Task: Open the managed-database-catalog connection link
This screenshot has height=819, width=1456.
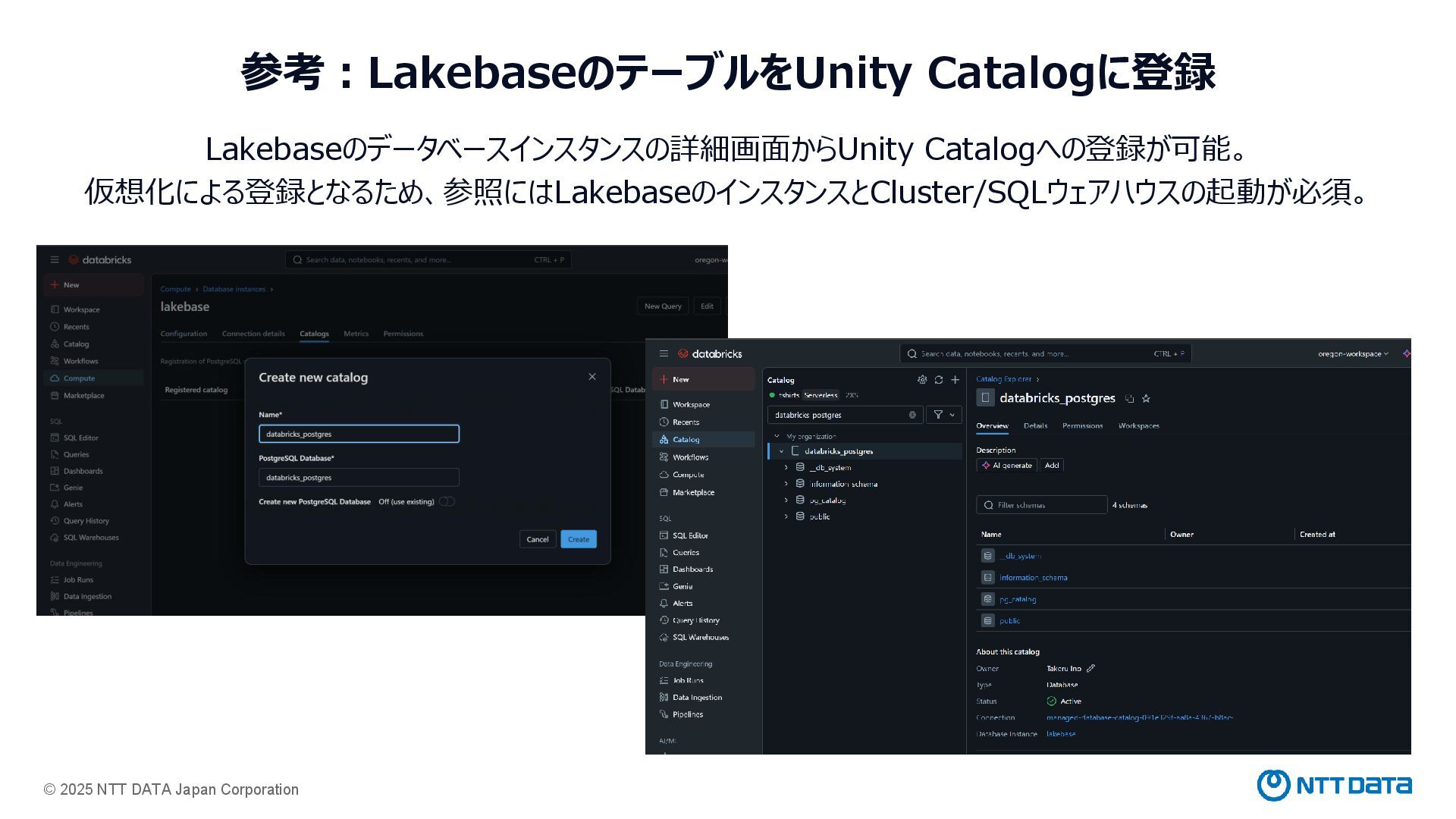Action: coord(1140,718)
